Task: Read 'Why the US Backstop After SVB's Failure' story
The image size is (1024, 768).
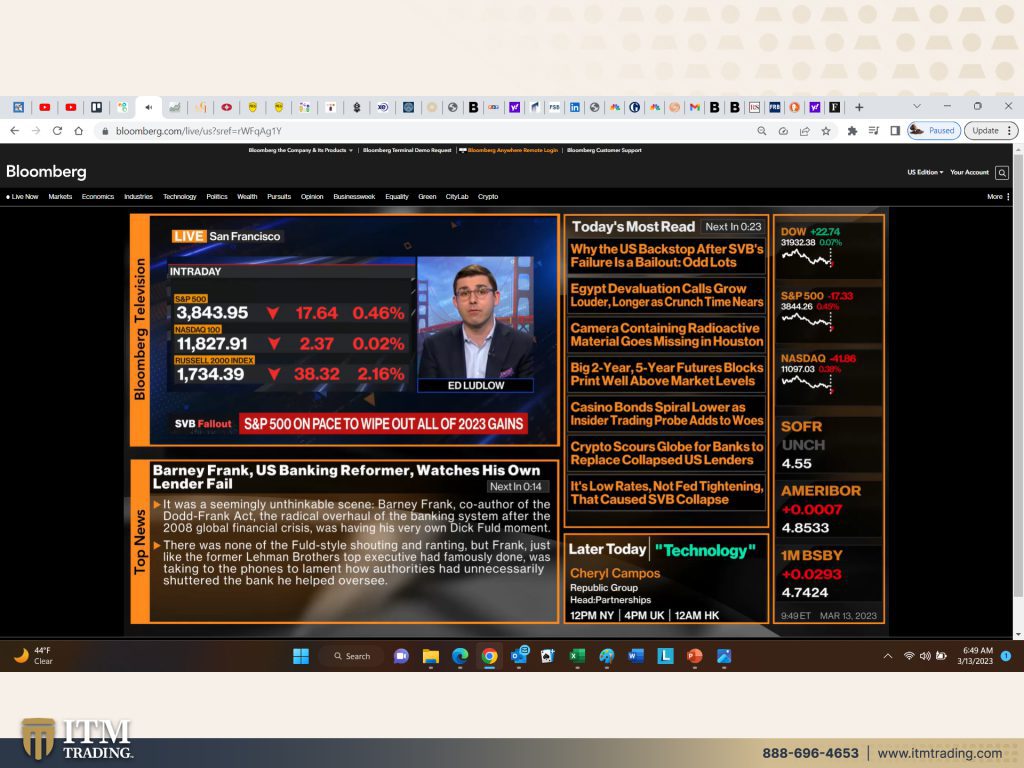Action: pos(667,255)
